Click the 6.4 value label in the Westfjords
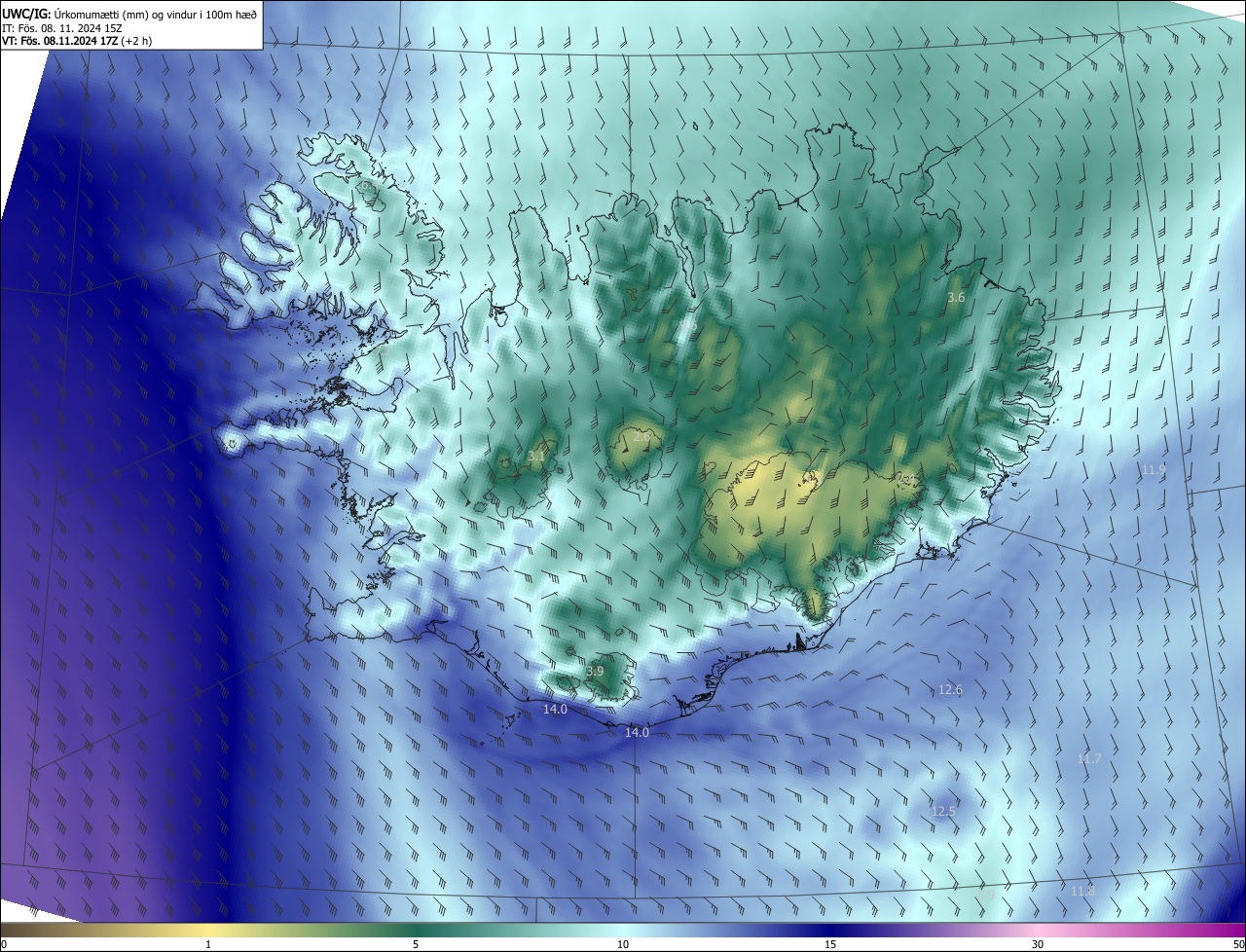This screenshot has width=1246, height=952. (x=368, y=185)
